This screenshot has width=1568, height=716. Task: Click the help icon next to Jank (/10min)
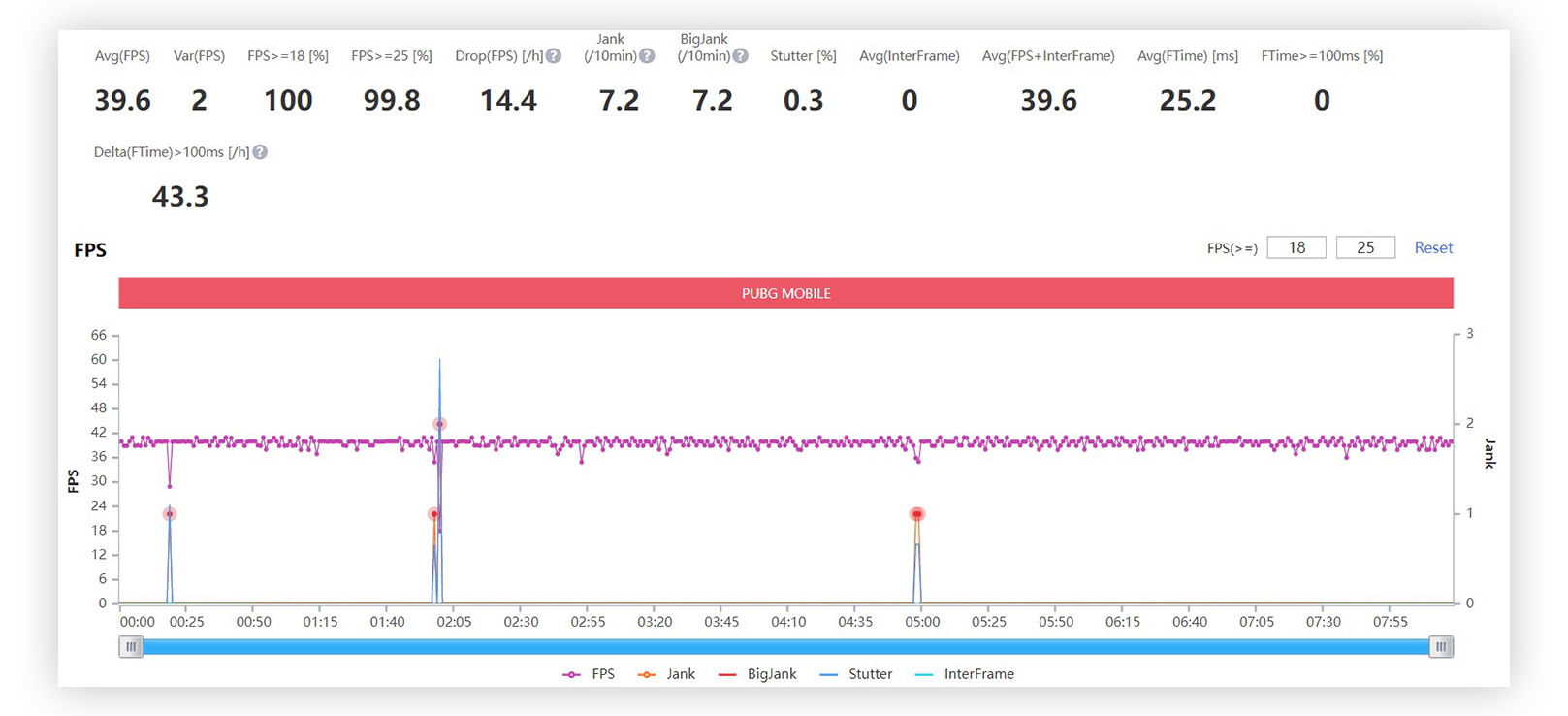point(647,56)
